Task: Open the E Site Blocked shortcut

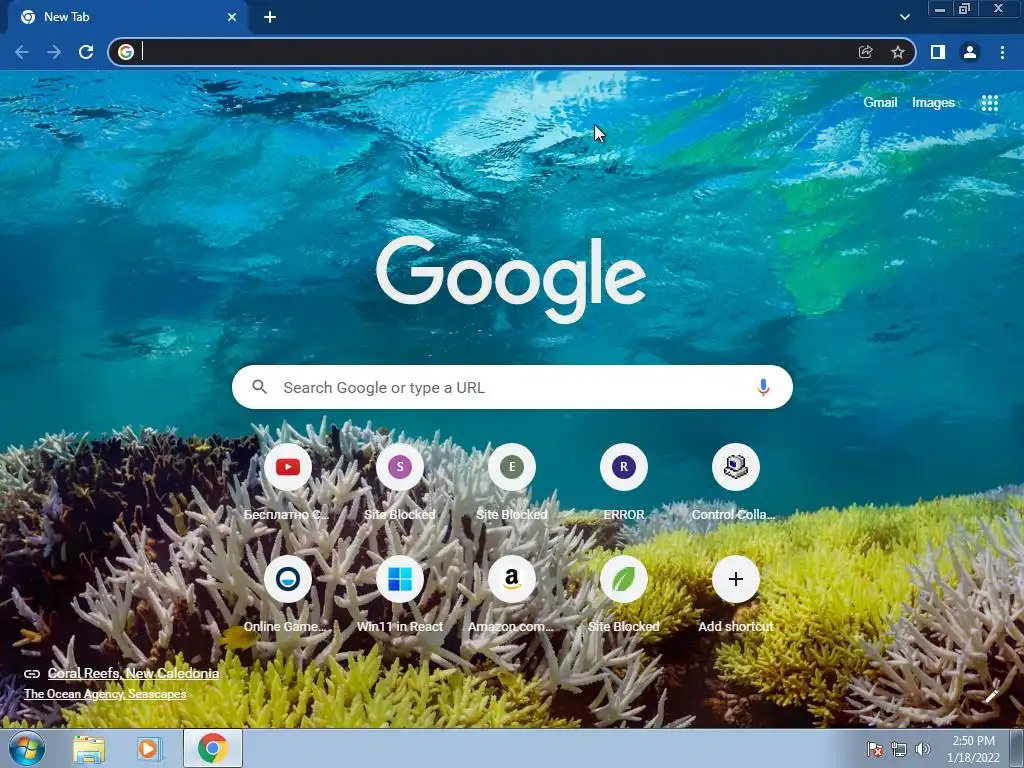Action: (x=512, y=467)
